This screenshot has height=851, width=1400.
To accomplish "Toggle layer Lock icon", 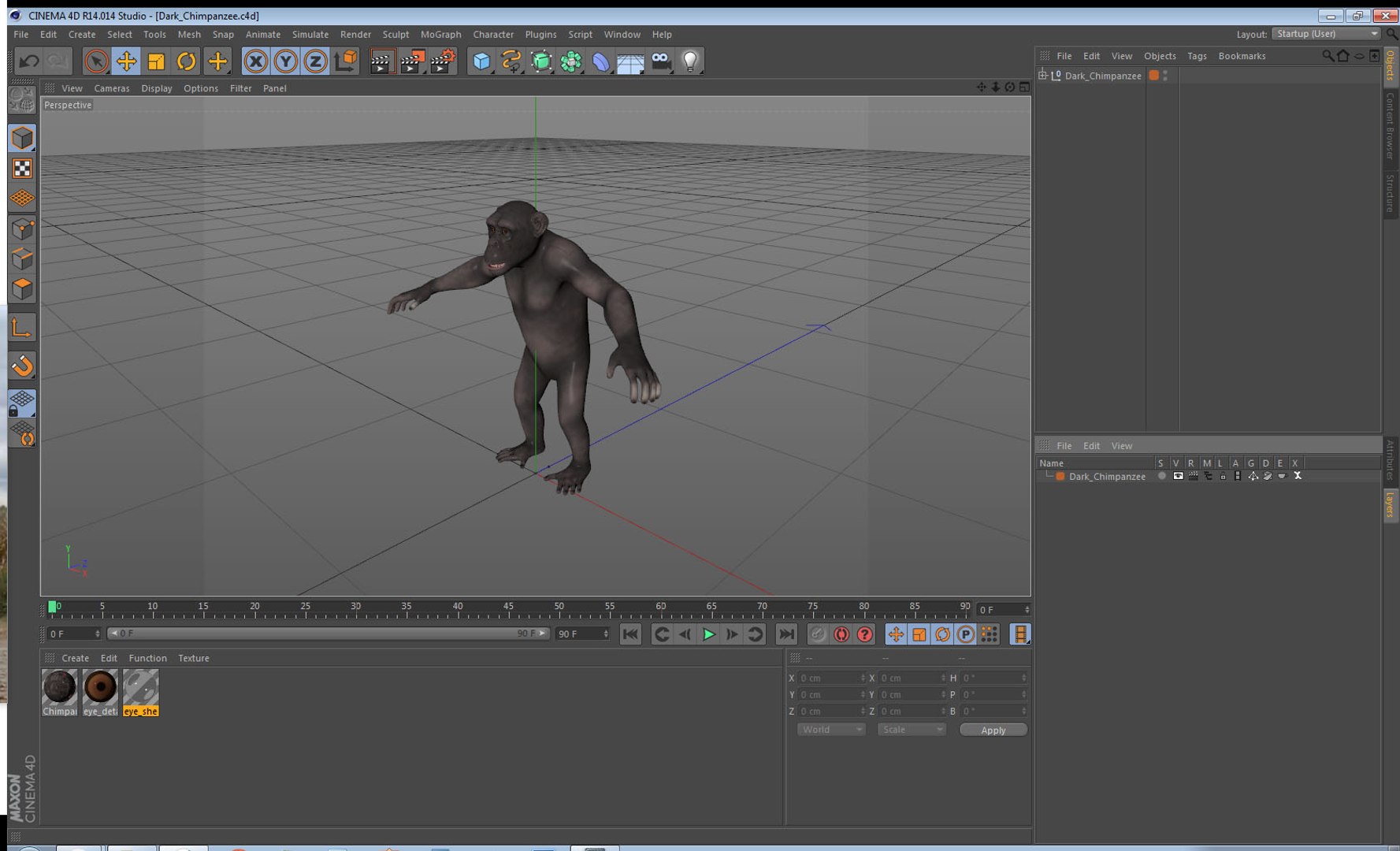I will click(x=1223, y=476).
